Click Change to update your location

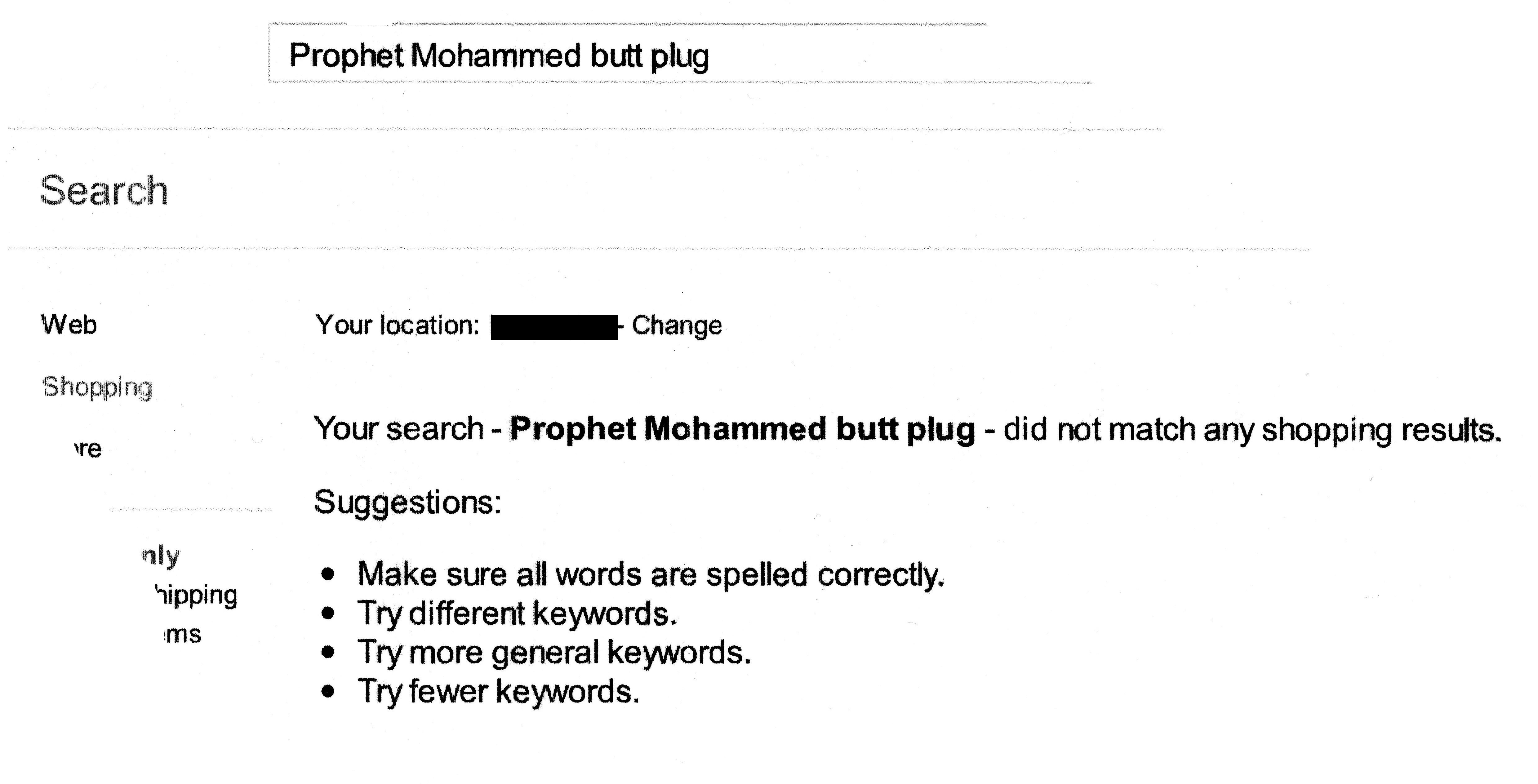(x=677, y=326)
